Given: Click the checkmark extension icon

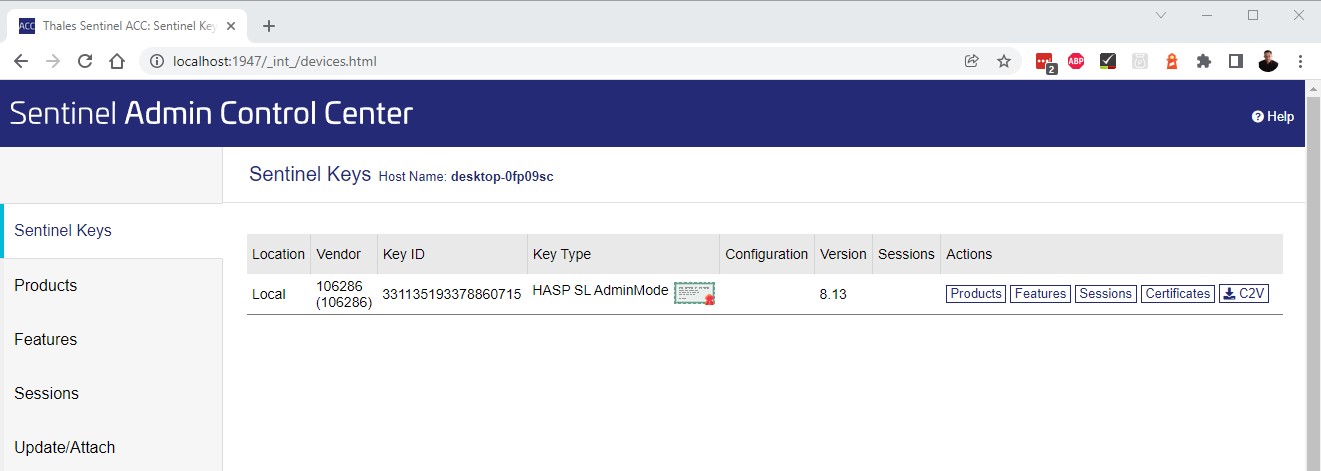Looking at the screenshot, I should (x=1108, y=61).
